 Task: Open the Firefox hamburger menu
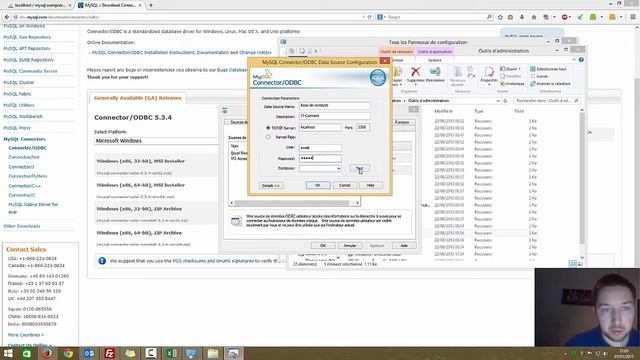click(x=633, y=17)
